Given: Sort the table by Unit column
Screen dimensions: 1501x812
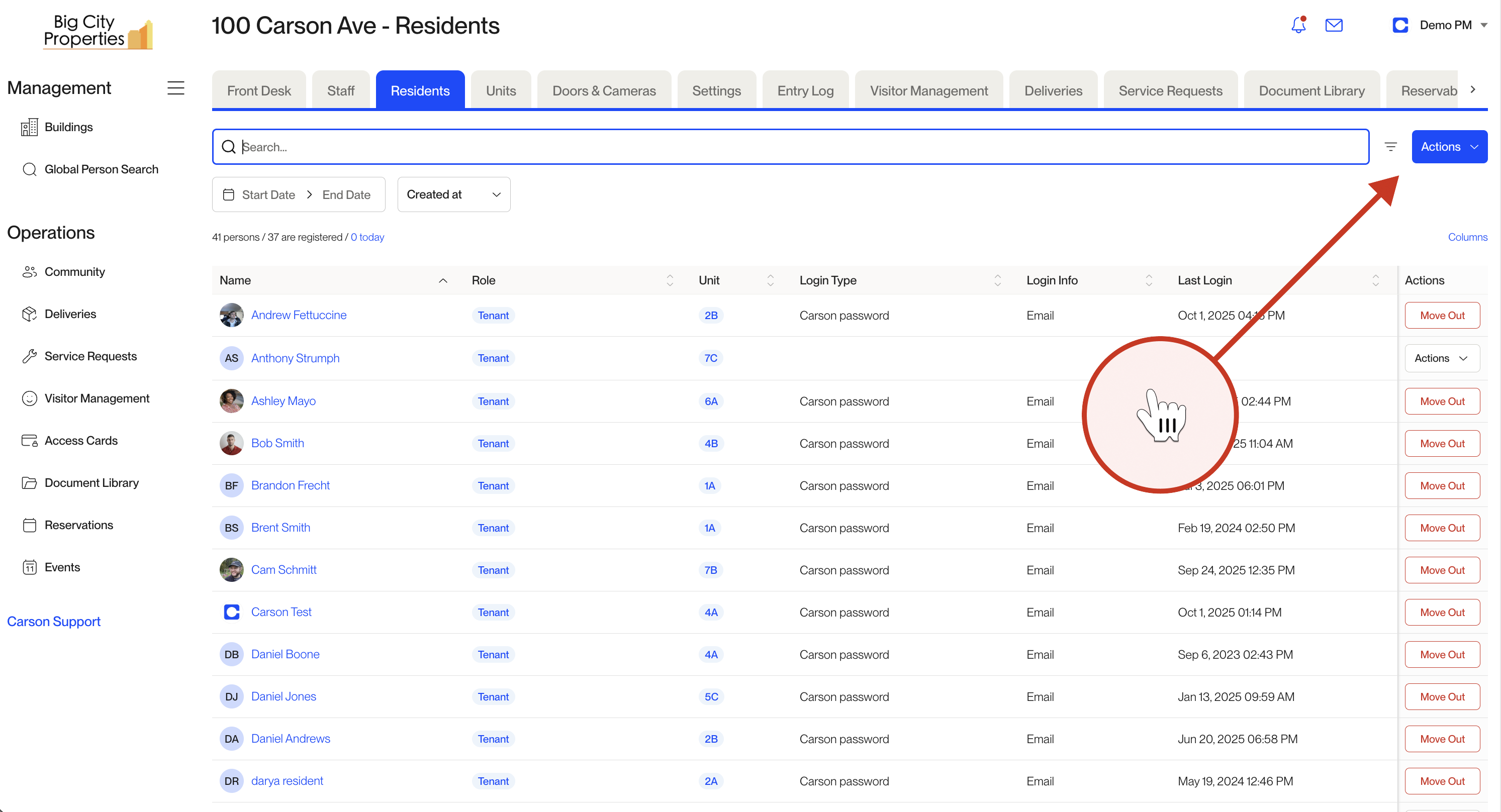Looking at the screenshot, I should pos(770,281).
